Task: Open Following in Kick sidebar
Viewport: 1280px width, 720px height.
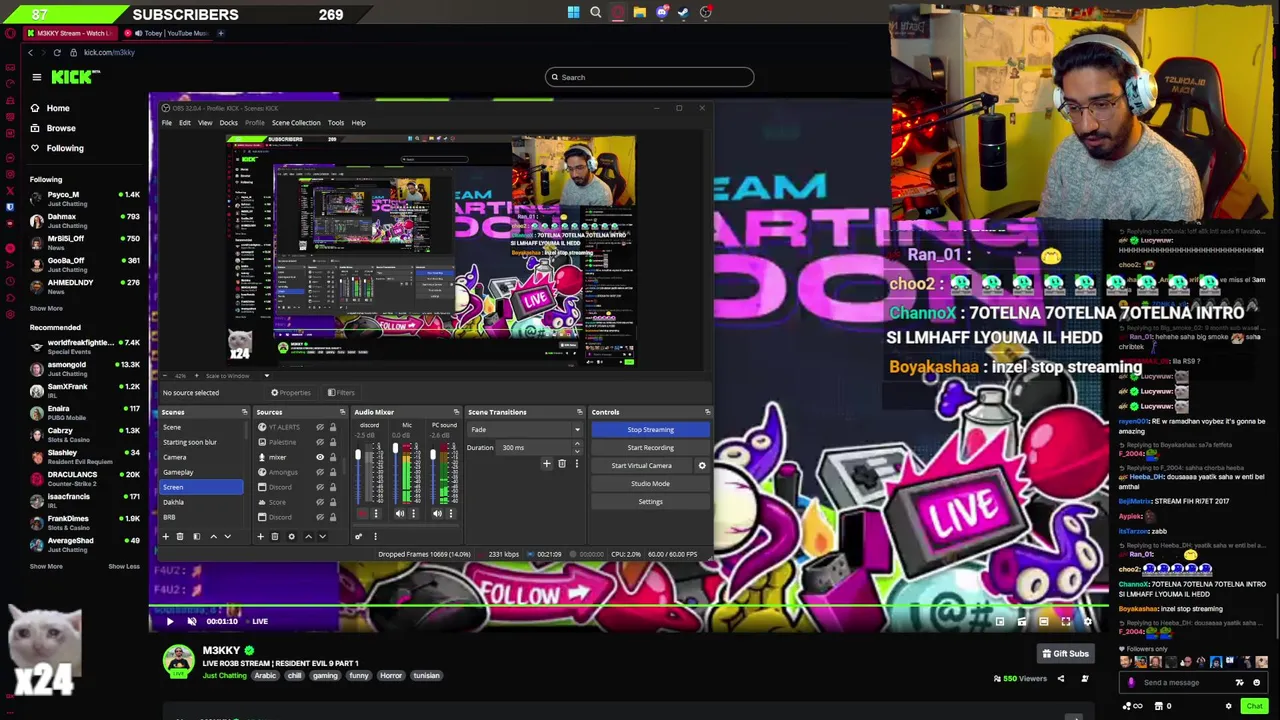Action: coord(57,148)
